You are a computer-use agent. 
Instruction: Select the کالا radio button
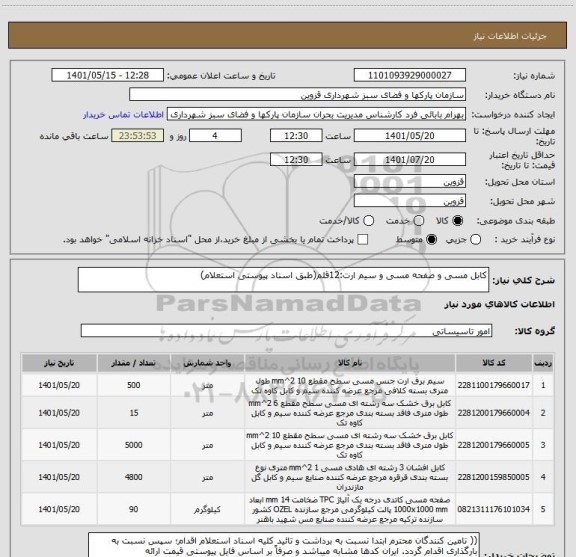click(458, 221)
